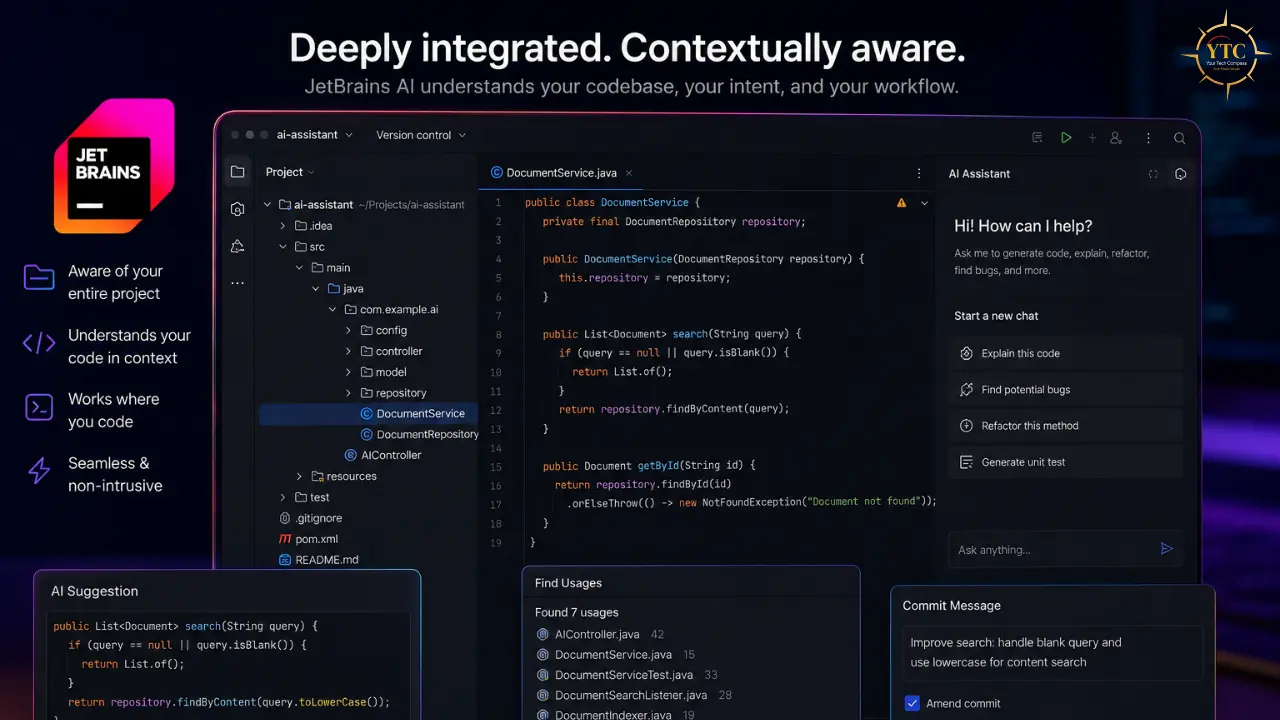Screen dimensions: 1280x720
Task: Expand the config folder
Action: tap(348, 330)
